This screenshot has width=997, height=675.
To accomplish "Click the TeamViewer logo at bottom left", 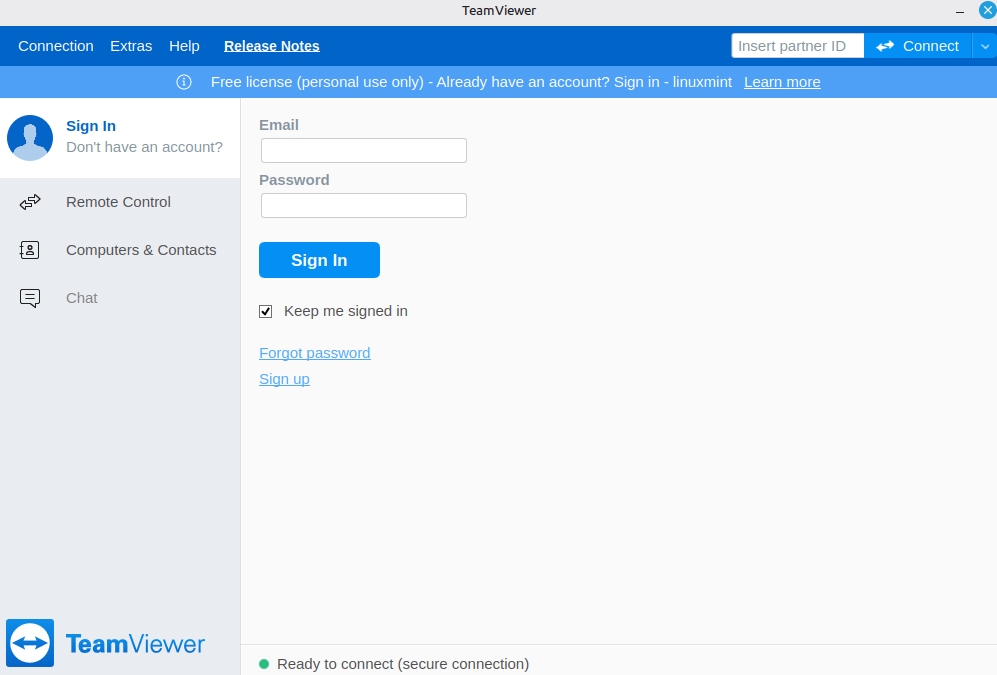I will coord(105,643).
